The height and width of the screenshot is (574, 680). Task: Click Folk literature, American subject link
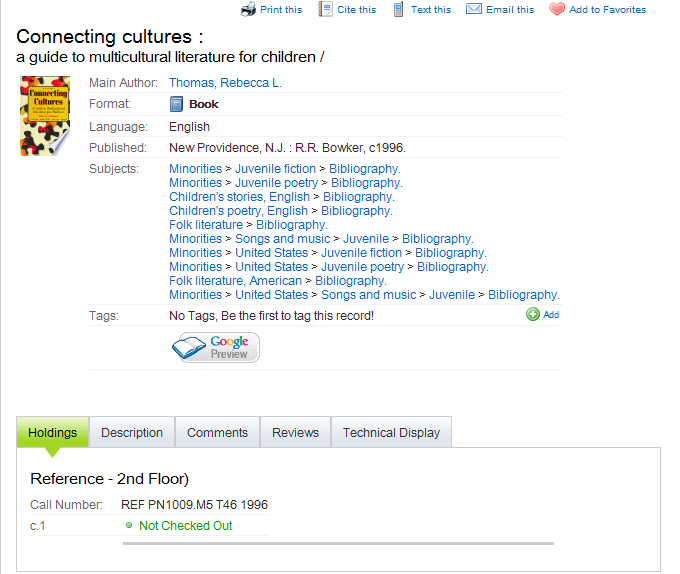[235, 281]
